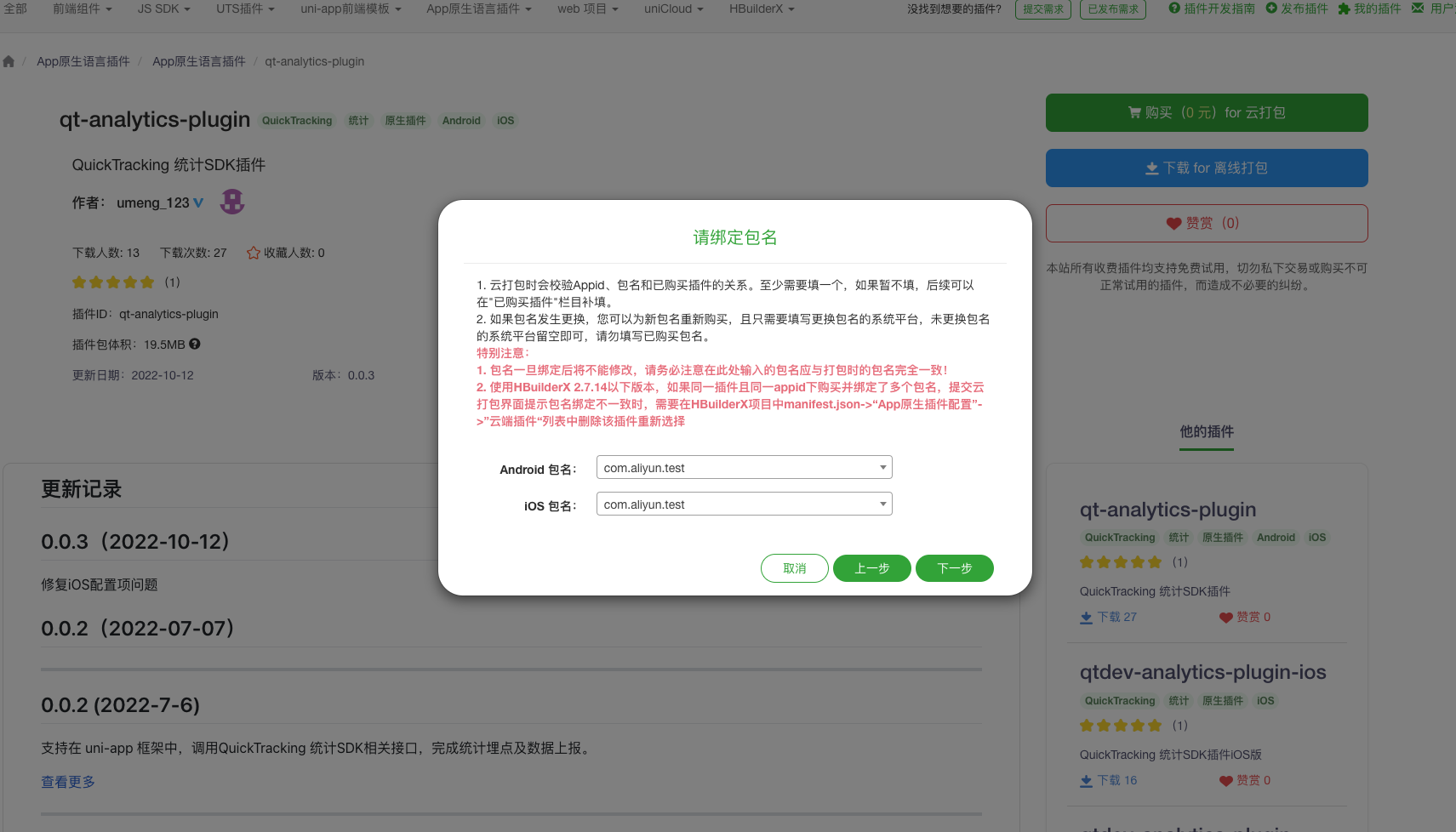Click the envelope message icon in top bar
Screen dimensions: 1456x832
pos(1418,9)
